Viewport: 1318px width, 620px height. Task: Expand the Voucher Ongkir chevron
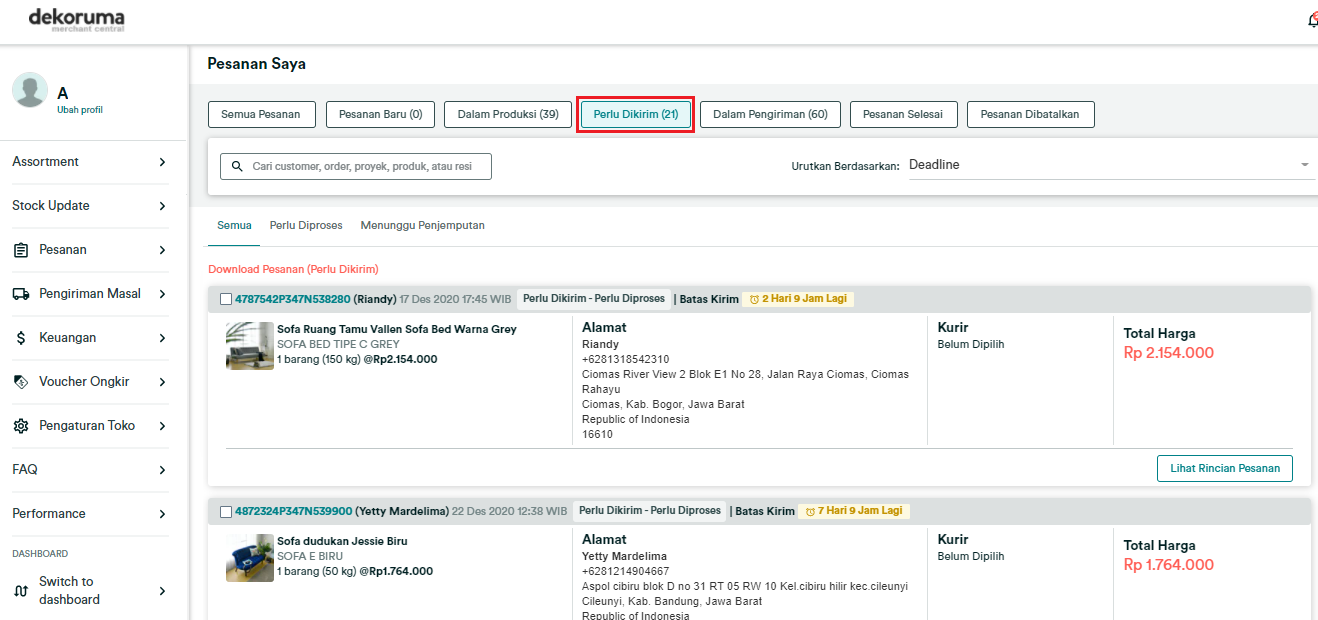tap(162, 382)
